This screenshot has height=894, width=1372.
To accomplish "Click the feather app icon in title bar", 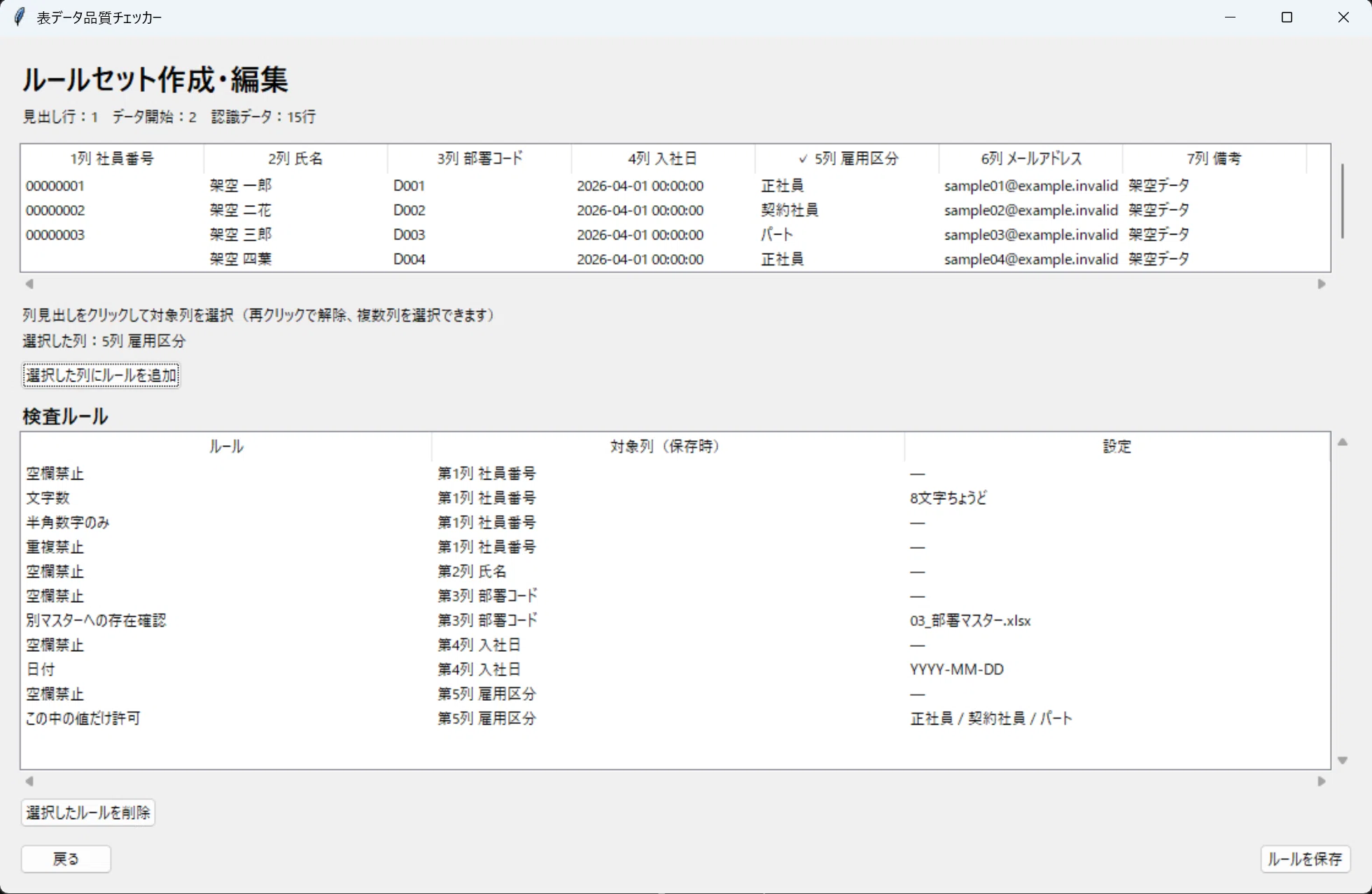I will pos(20,17).
